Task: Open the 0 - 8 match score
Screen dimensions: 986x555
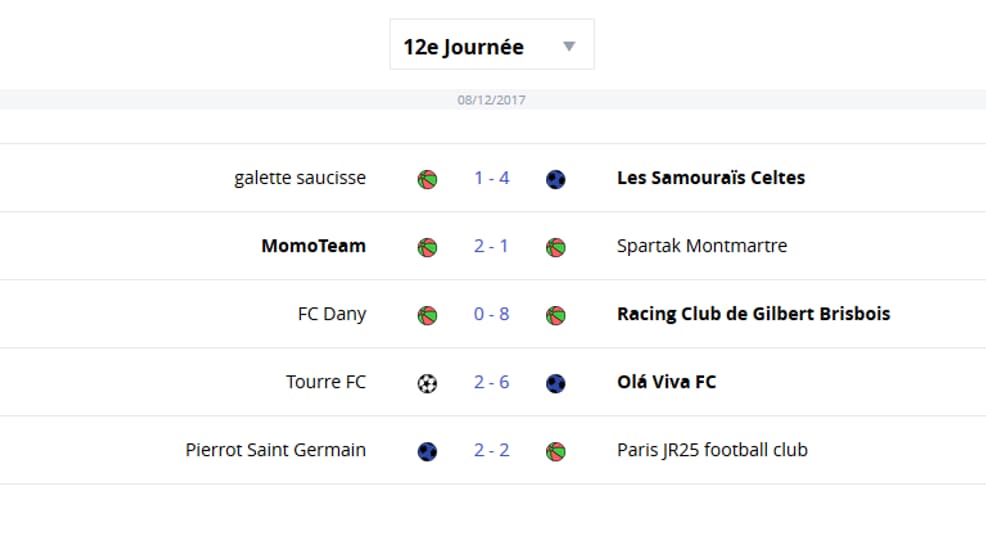Action: pos(492,314)
